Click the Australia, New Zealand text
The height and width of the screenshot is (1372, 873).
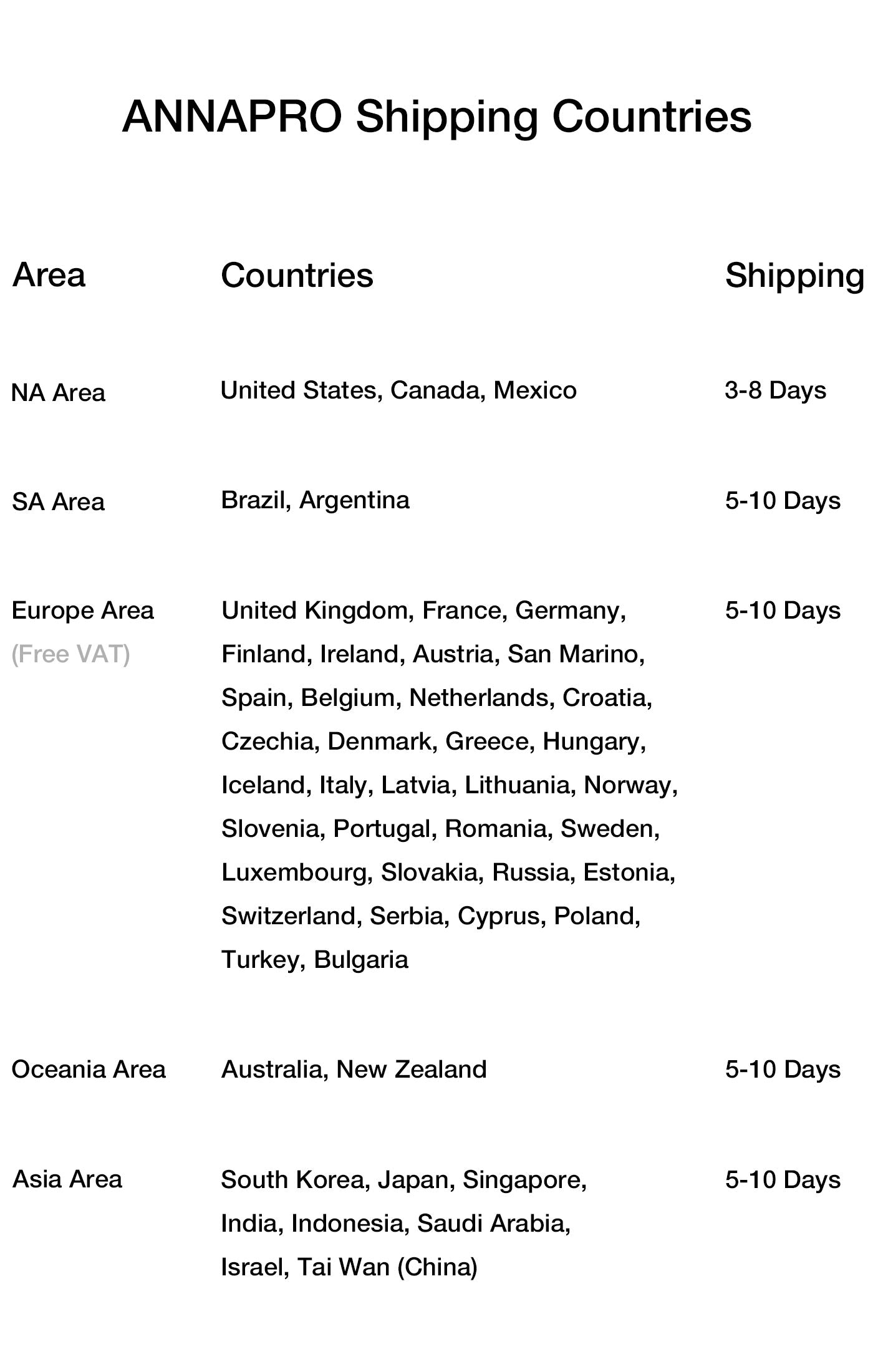[x=354, y=1070]
